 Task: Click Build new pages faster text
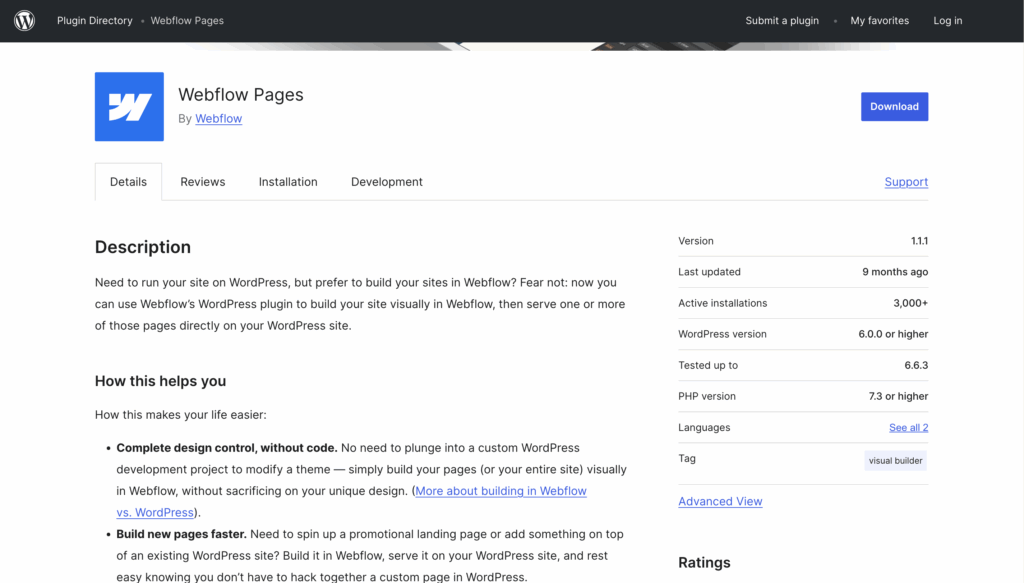(182, 534)
